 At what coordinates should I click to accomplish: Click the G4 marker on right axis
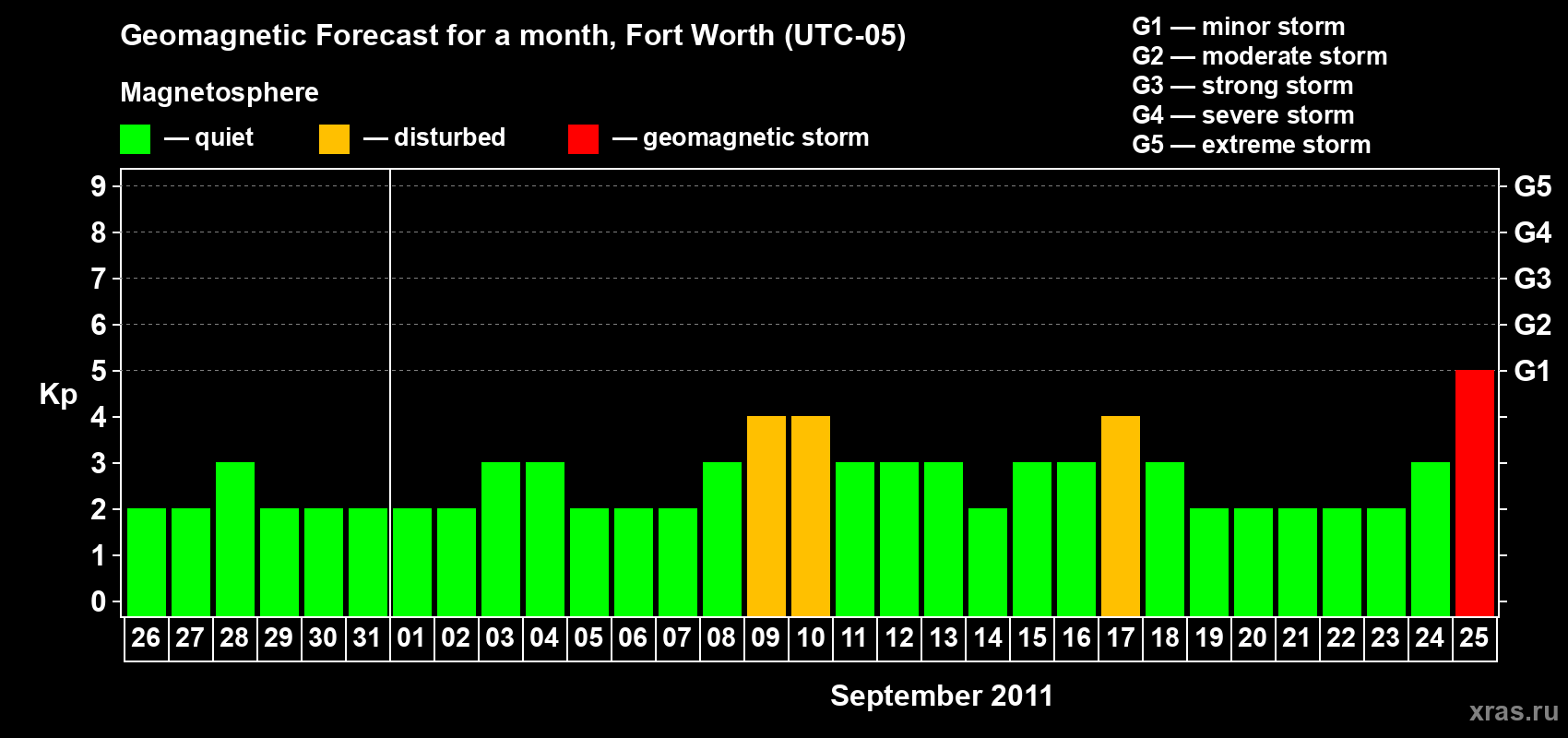click(x=1532, y=232)
